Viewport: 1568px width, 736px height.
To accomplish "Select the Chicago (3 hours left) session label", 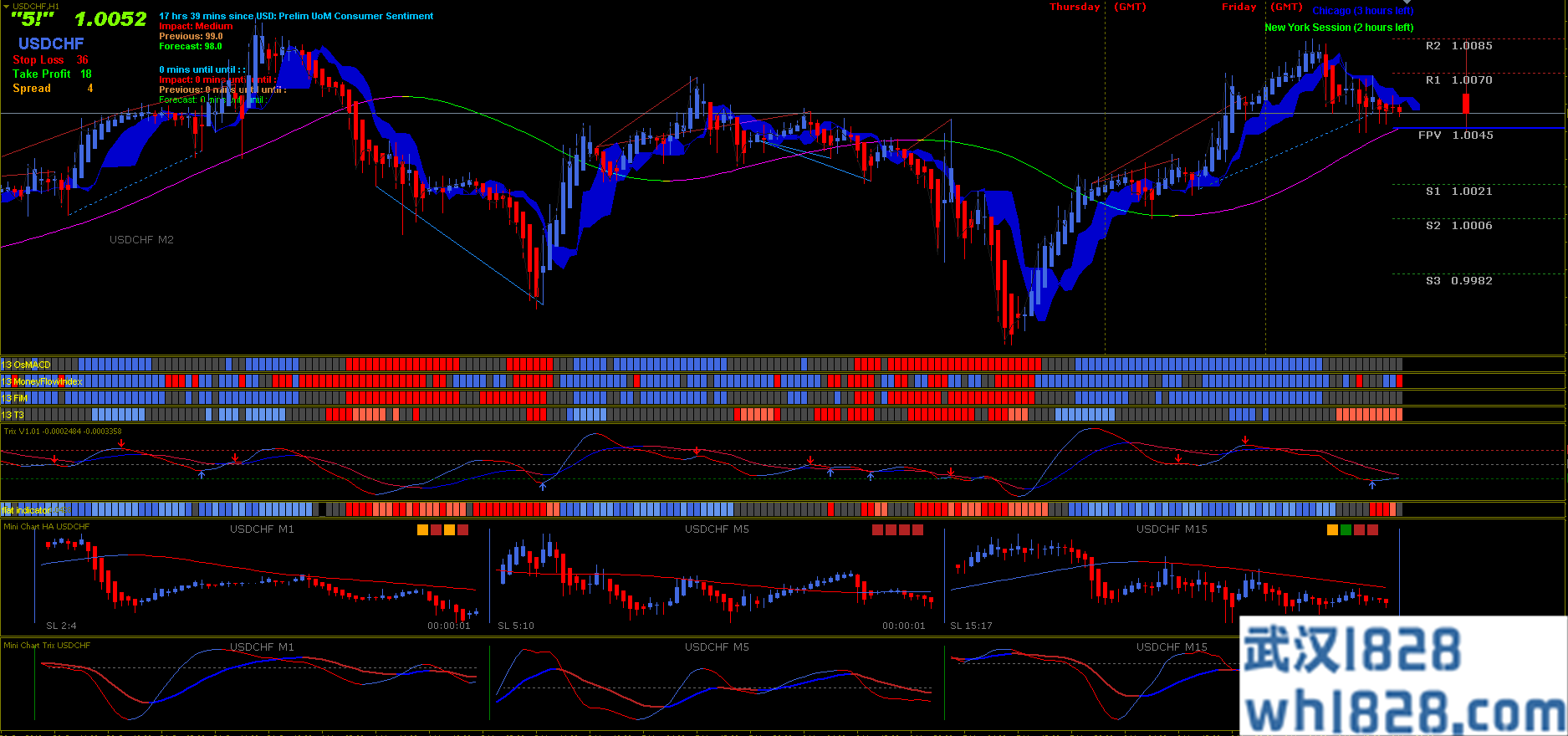I will coord(1362,11).
